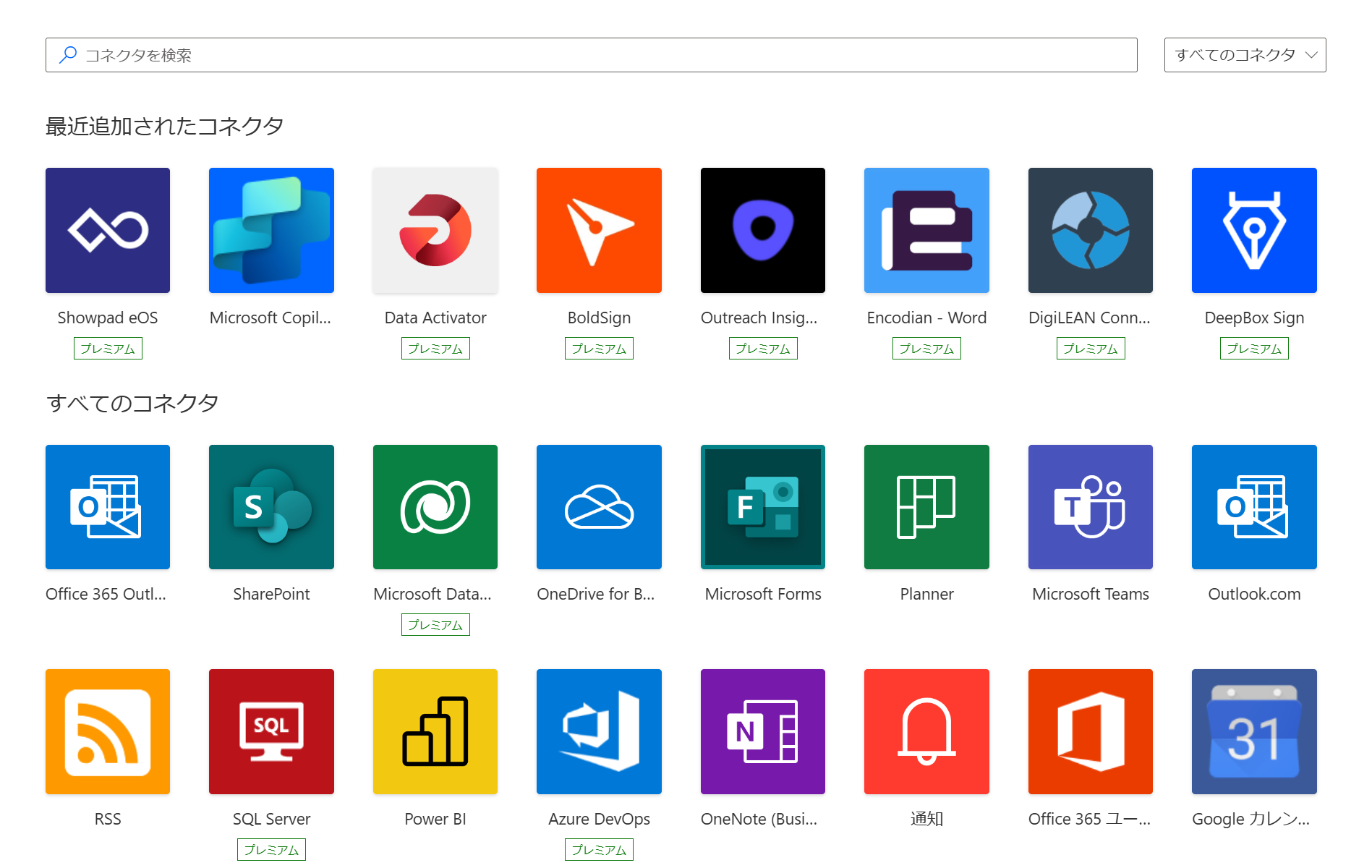Click the プレミアム badge under Microsoft Dataverse
Viewport: 1372px width, 868px height.
(x=435, y=625)
